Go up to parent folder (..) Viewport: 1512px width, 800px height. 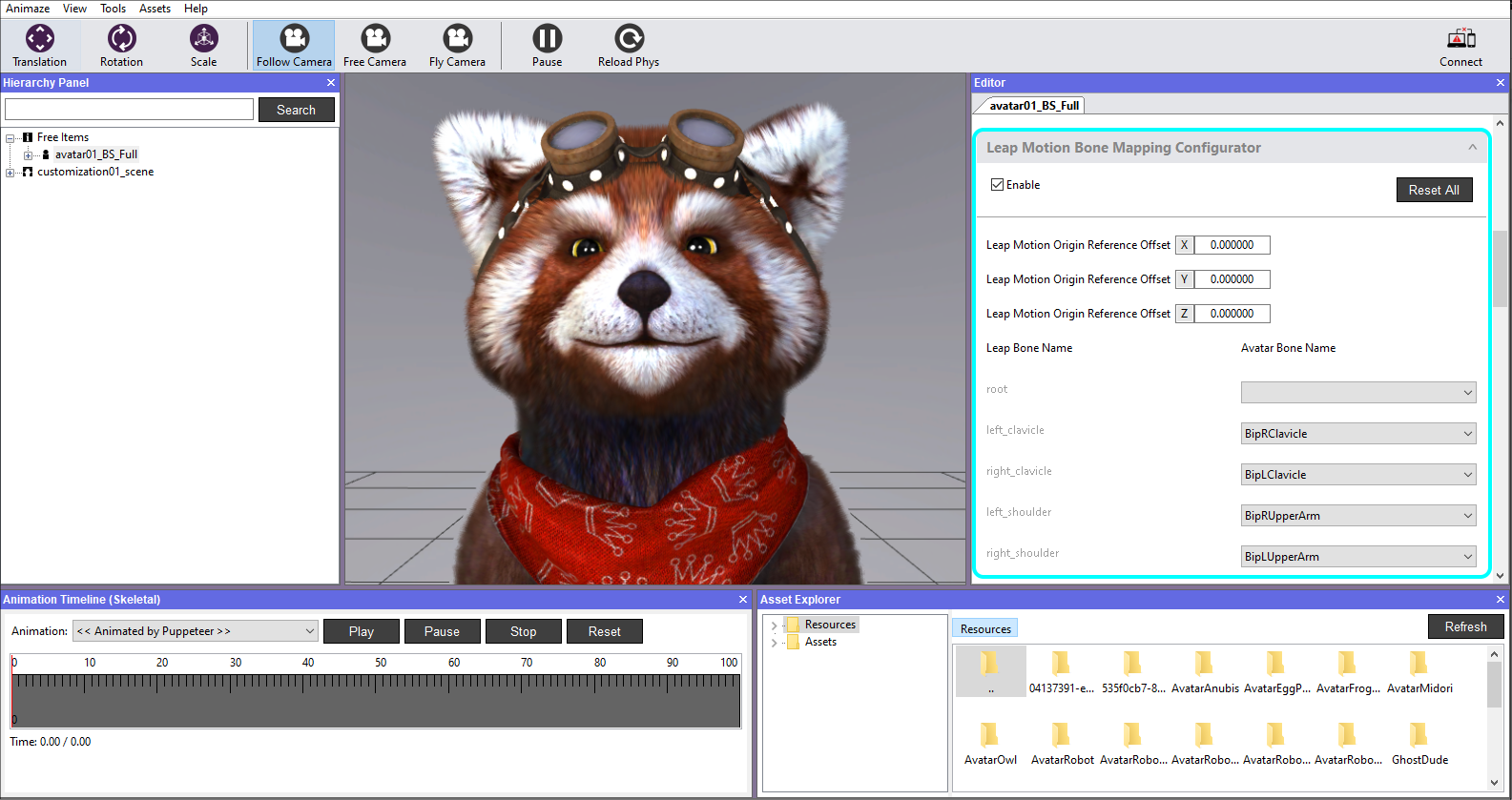(x=990, y=670)
